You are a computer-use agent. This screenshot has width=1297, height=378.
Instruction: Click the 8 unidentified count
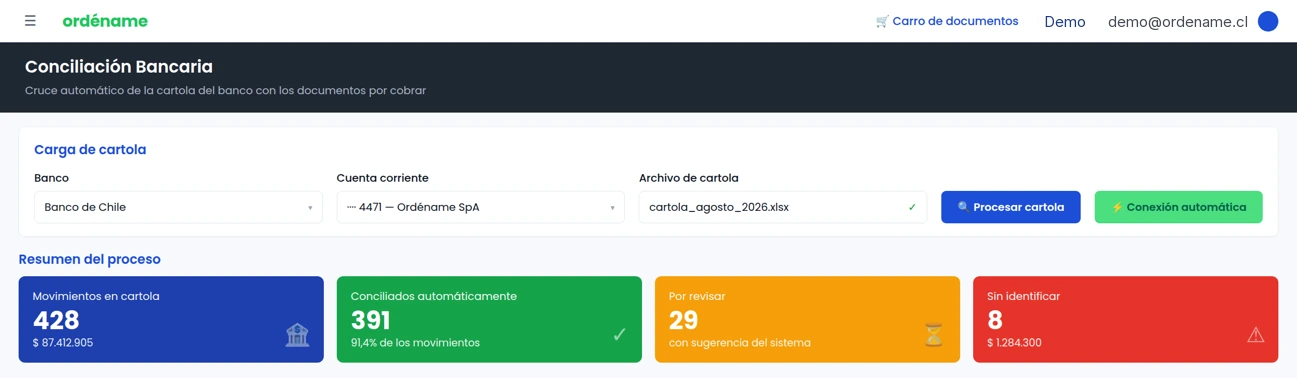pyautogui.click(x=994, y=320)
